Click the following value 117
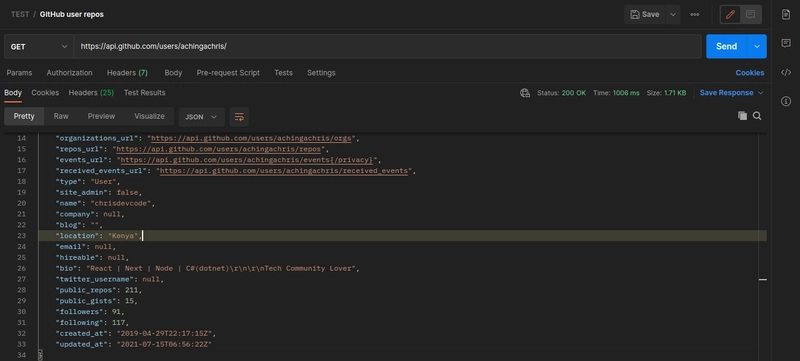This screenshot has width=800, height=361. (x=118, y=323)
